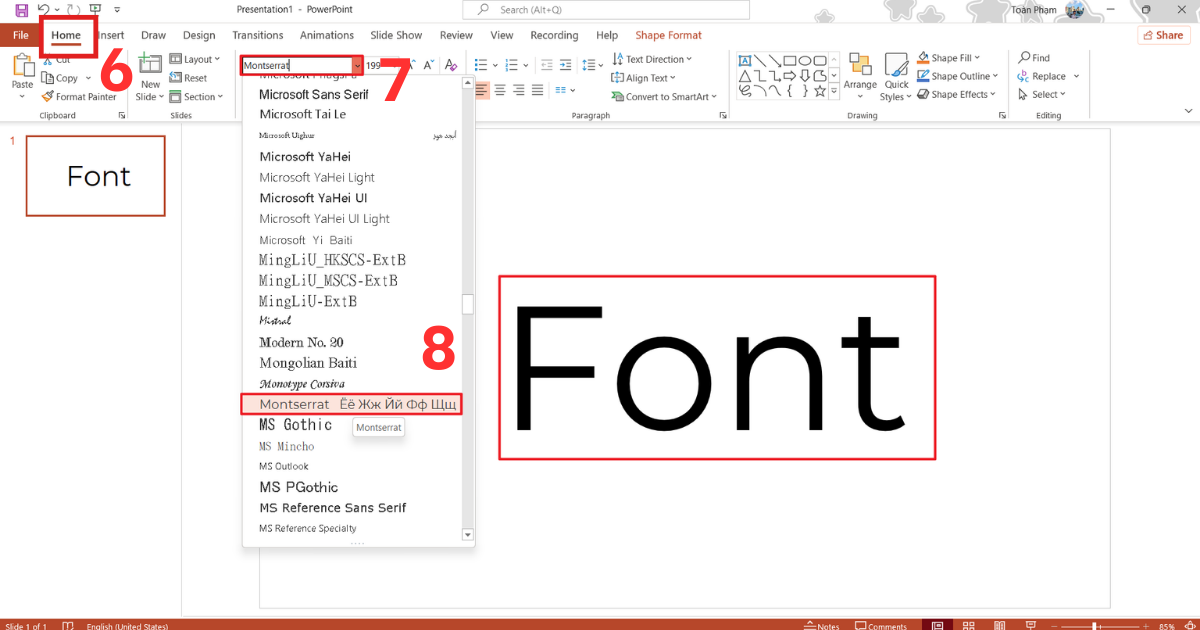Click the Increase Indent icon
Screen dimensions: 1200x630
566,65
